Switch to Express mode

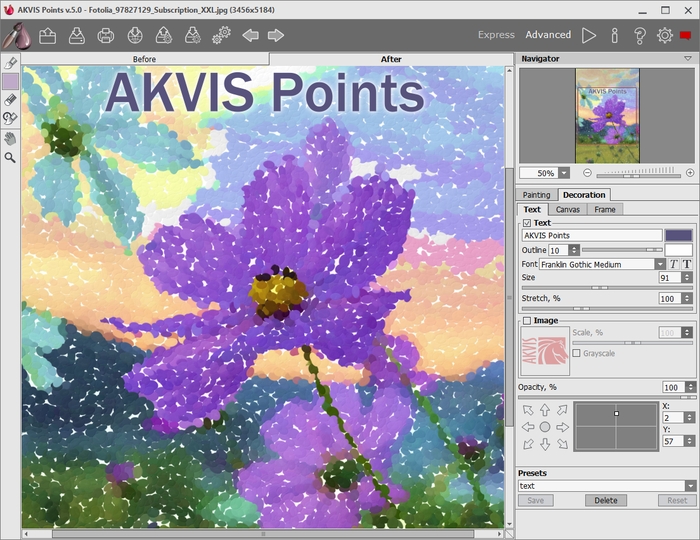point(496,35)
